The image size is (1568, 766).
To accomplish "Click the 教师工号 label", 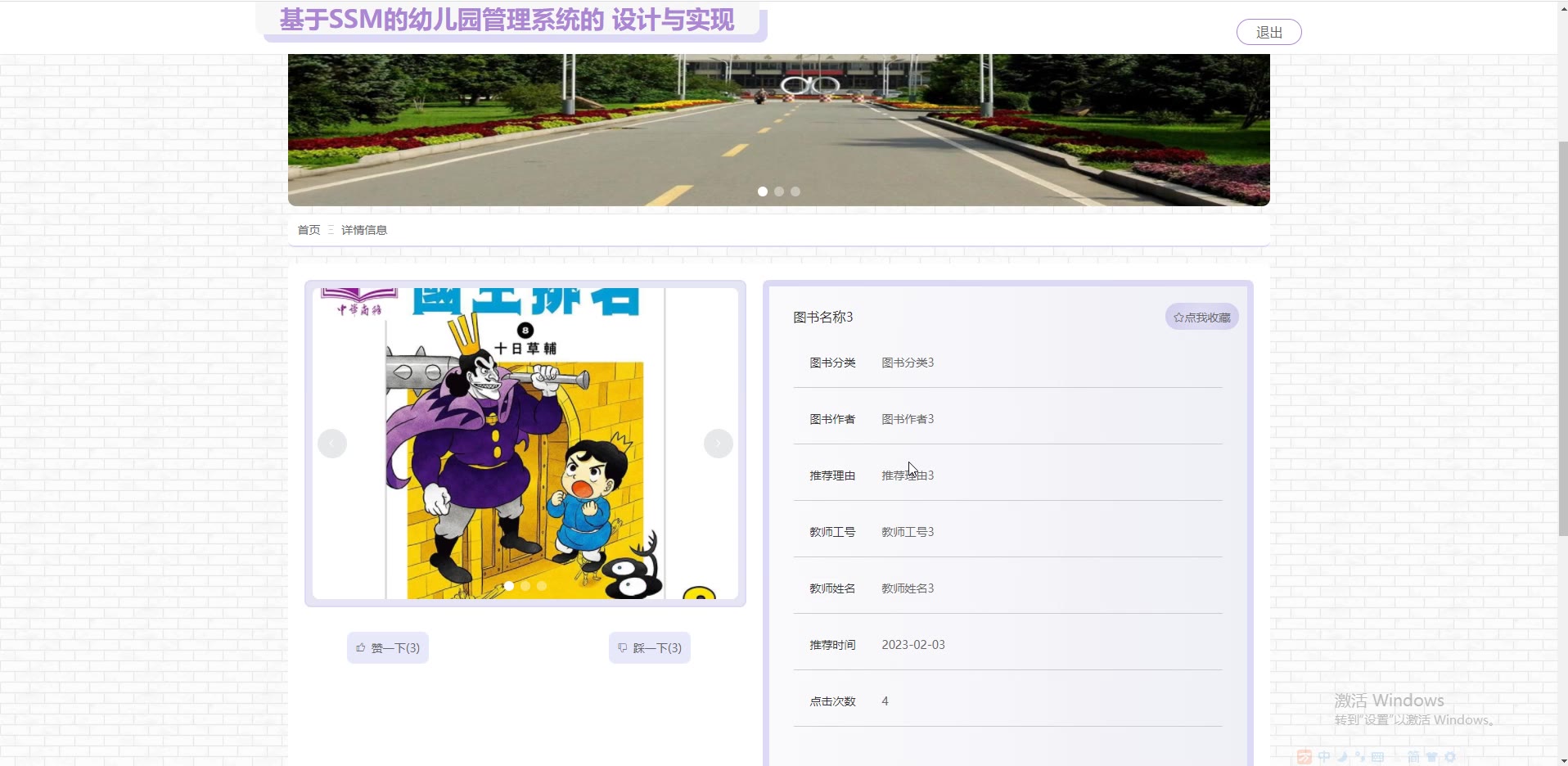I will [832, 532].
